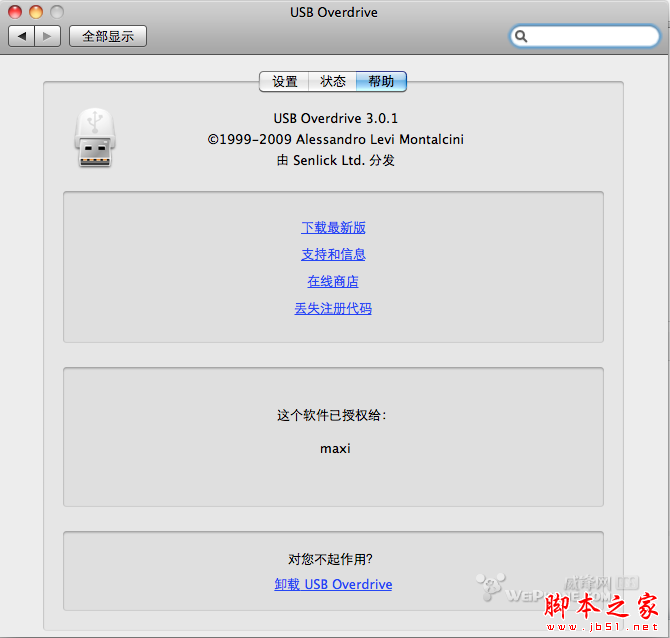Open the 下载最新版 link
Image resolution: width=670 pixels, height=638 pixels.
click(x=333, y=227)
